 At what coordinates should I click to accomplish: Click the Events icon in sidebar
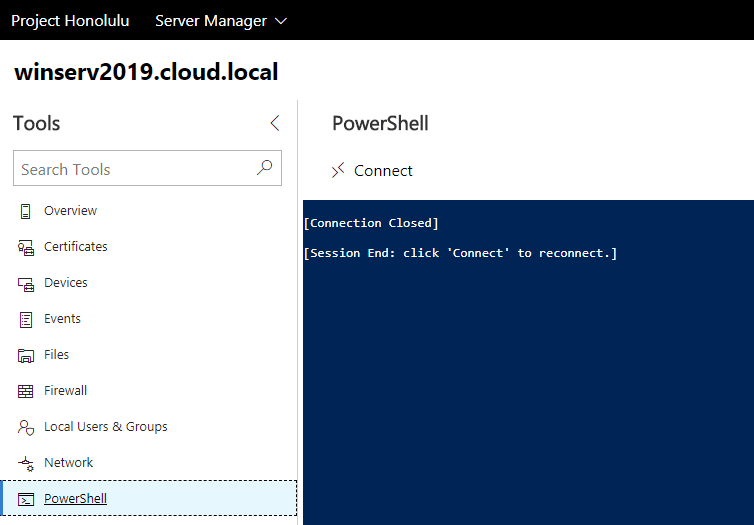(26, 319)
